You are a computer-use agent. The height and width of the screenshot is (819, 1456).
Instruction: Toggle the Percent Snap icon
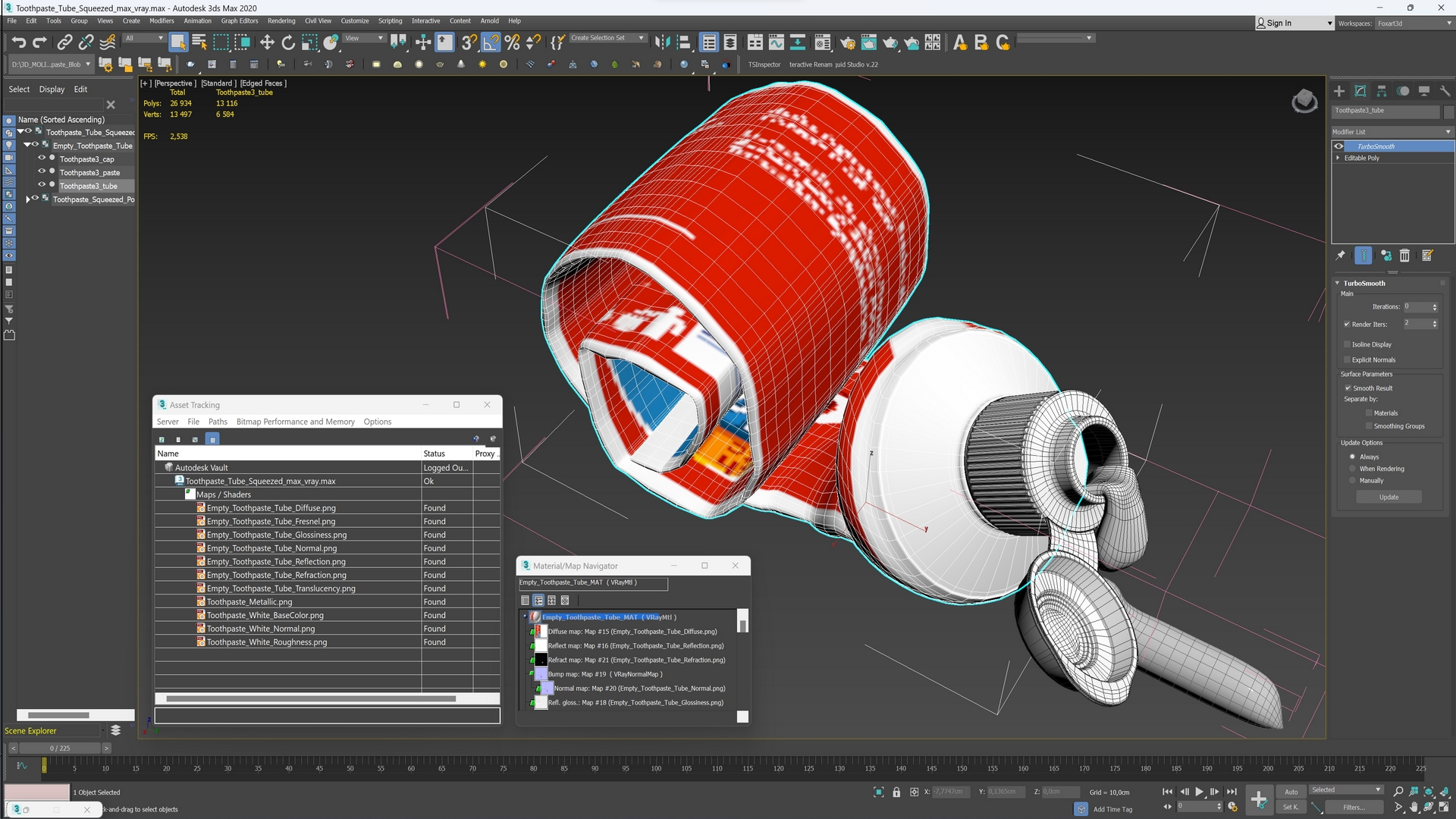tap(513, 42)
